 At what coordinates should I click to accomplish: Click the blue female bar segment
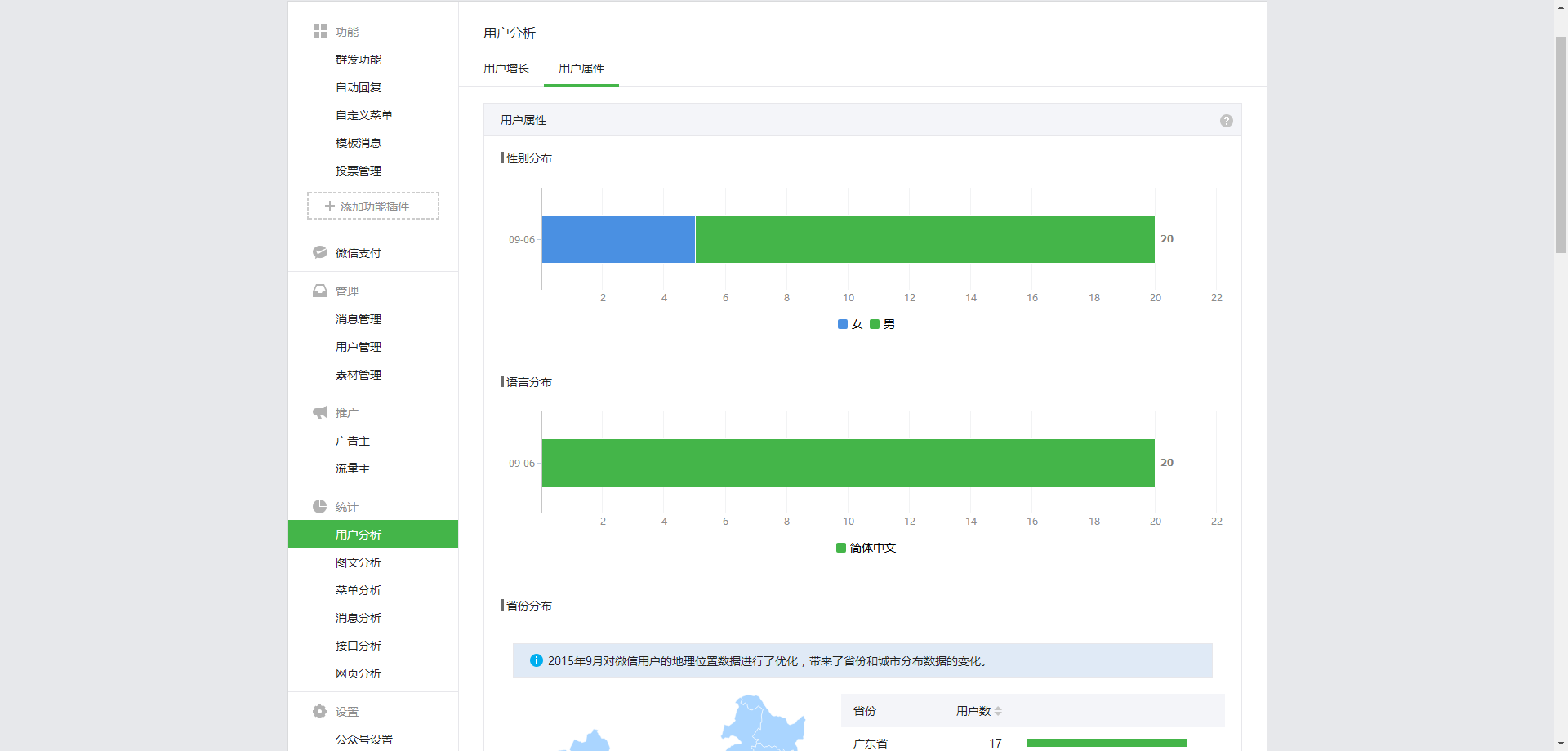pyautogui.click(x=618, y=239)
